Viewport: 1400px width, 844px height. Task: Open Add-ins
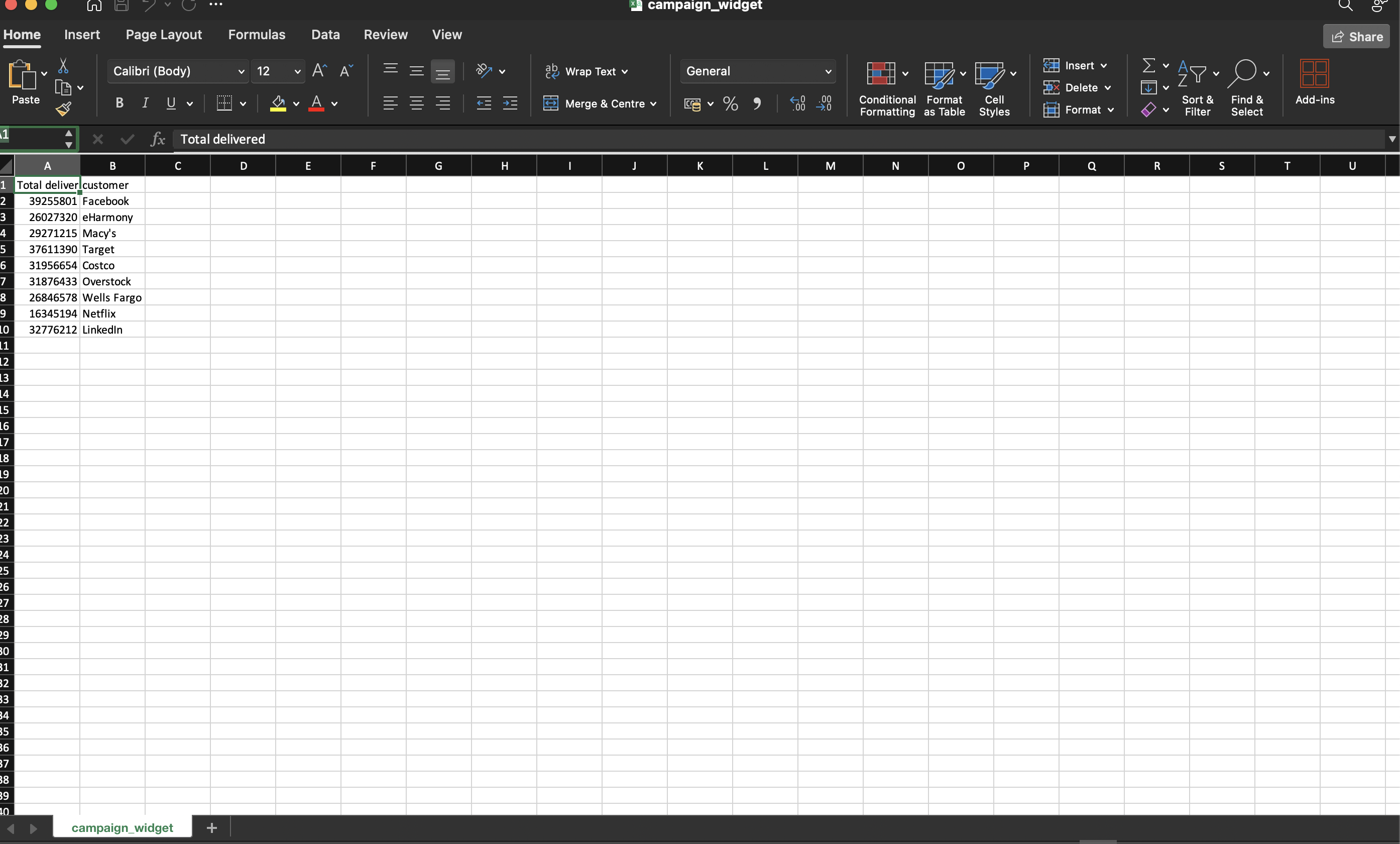pos(1315,83)
